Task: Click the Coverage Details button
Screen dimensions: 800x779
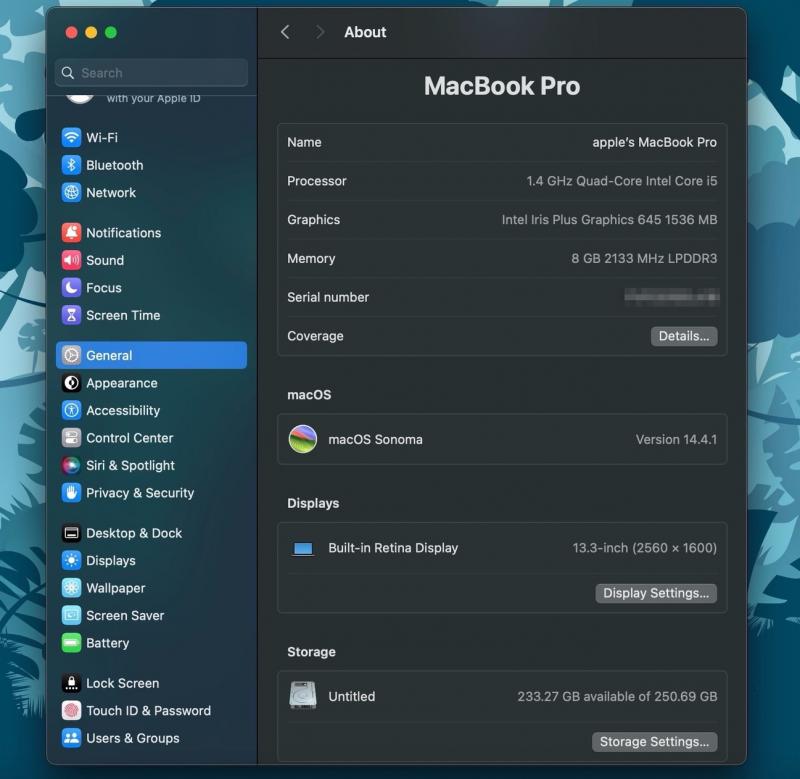Action: (684, 336)
